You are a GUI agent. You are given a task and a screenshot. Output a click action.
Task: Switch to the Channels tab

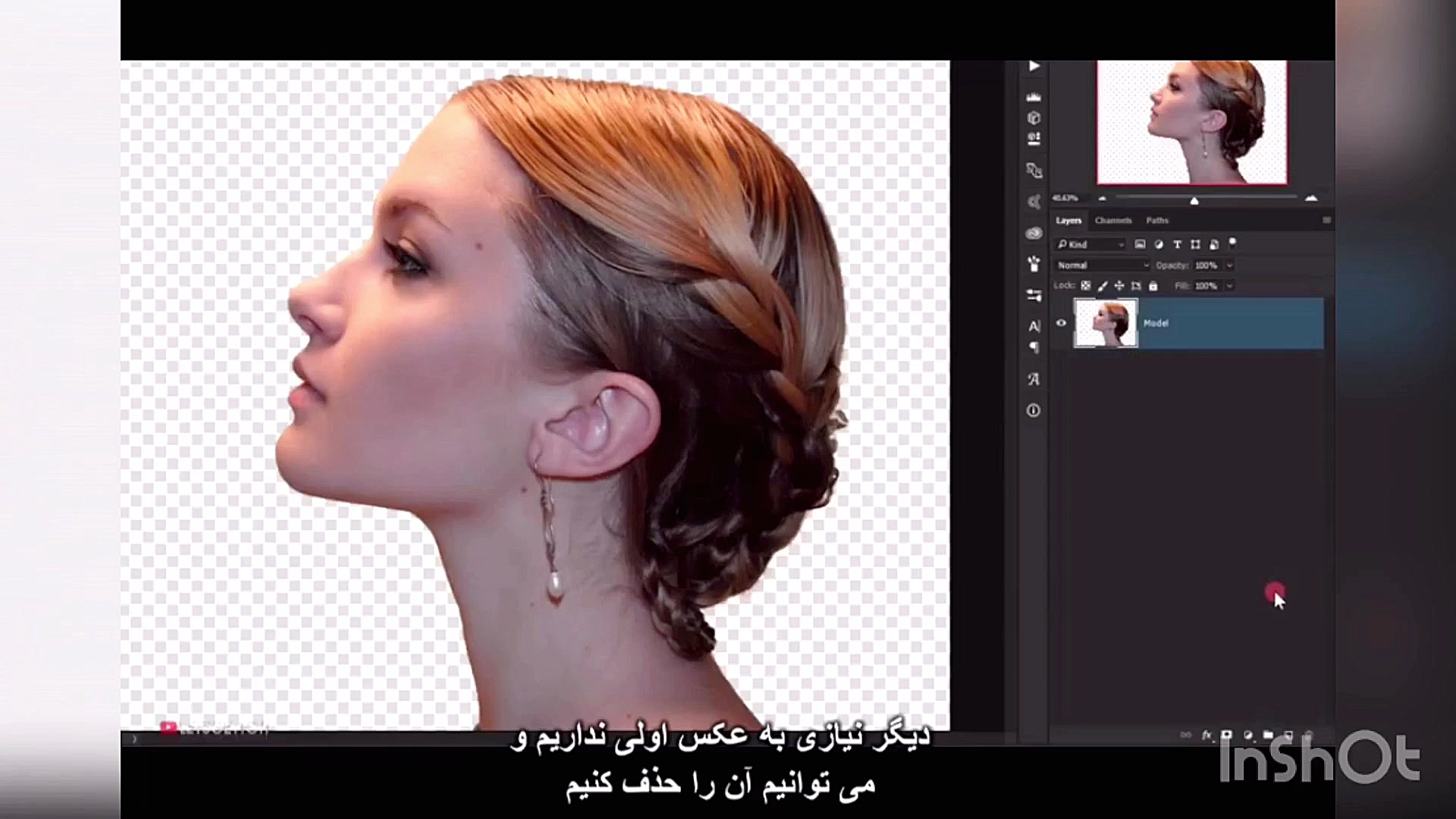pos(1112,221)
